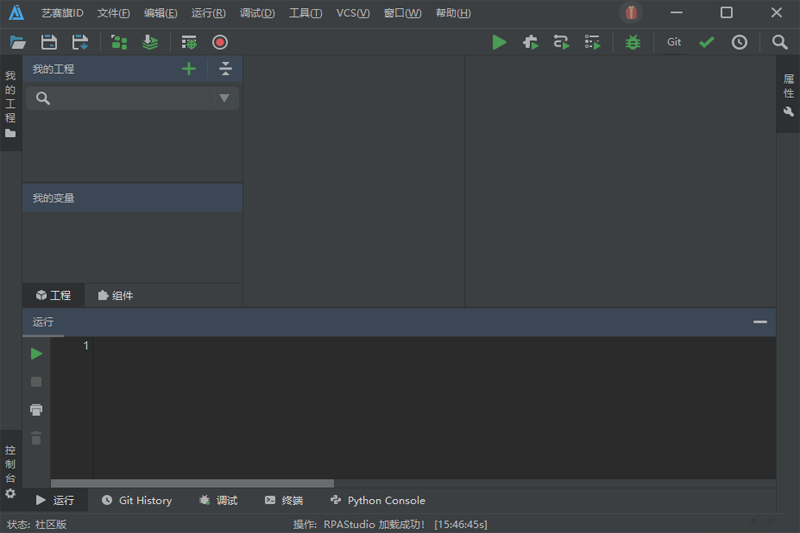Open the search filter dropdown arrow
Screen dimensions: 800x533
[224, 98]
